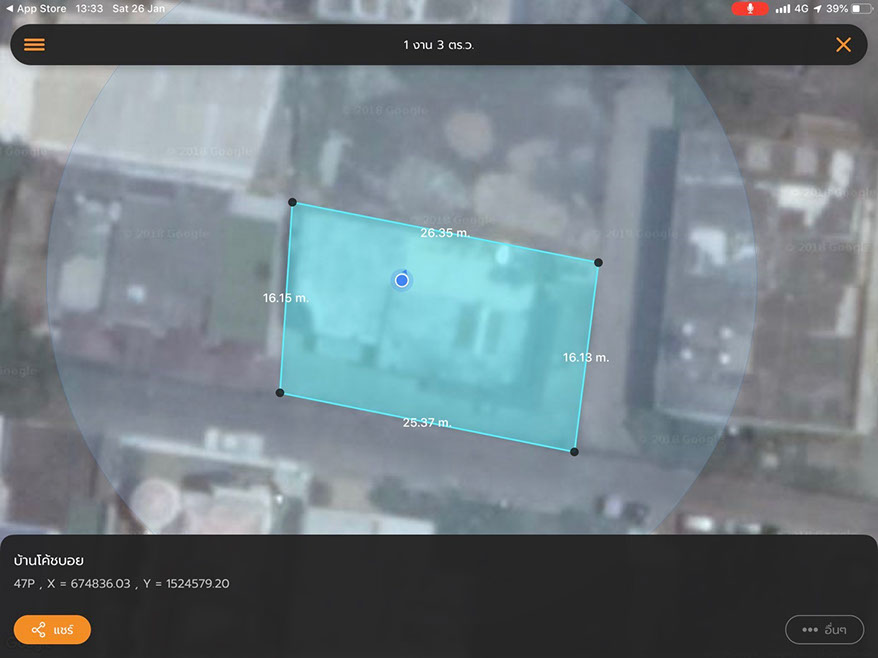
Task: Tap the red microphone recording indicator
Action: [749, 8]
